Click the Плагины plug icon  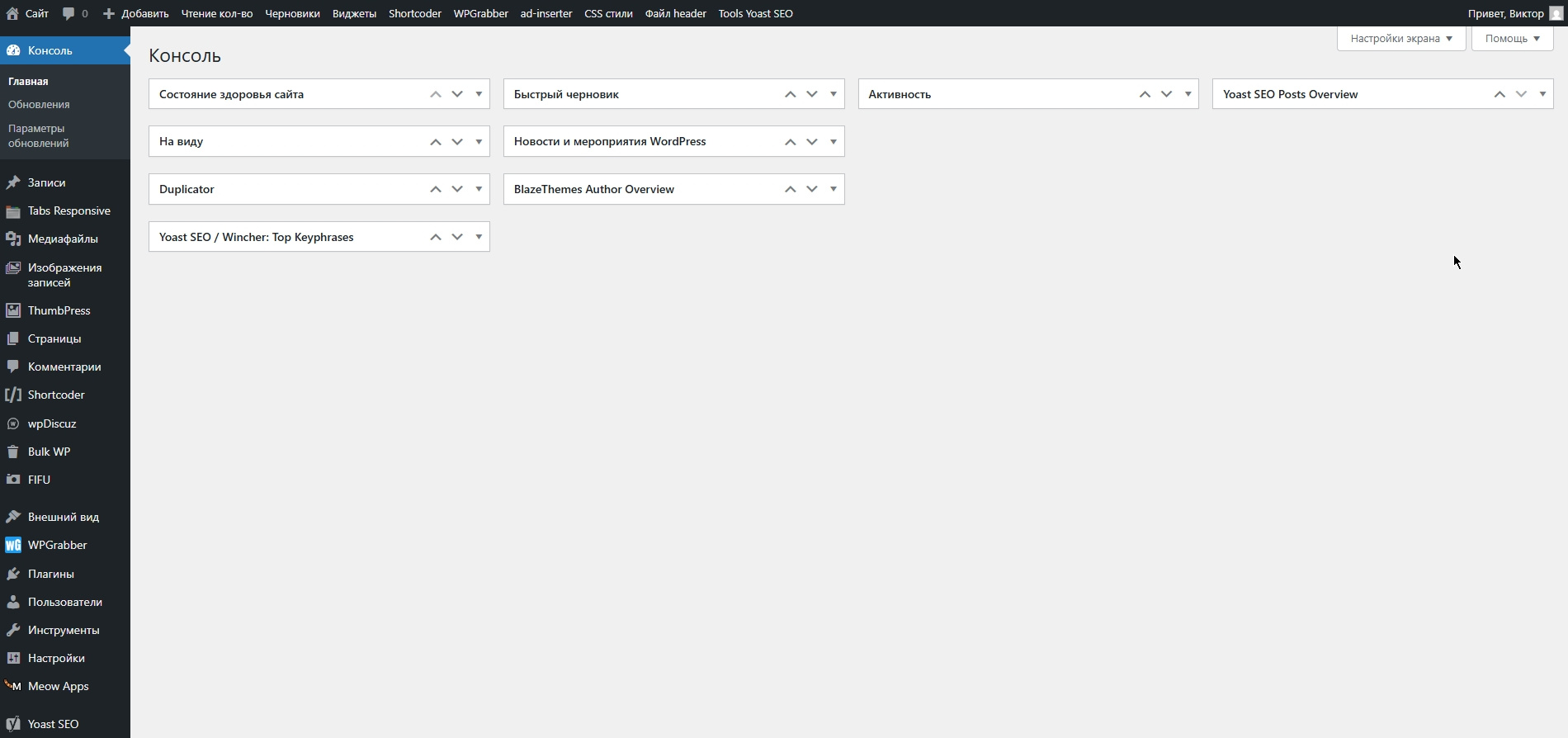click(13, 574)
